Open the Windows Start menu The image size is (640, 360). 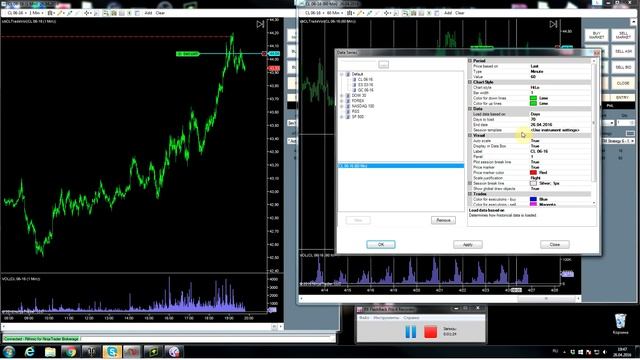coord(9,351)
